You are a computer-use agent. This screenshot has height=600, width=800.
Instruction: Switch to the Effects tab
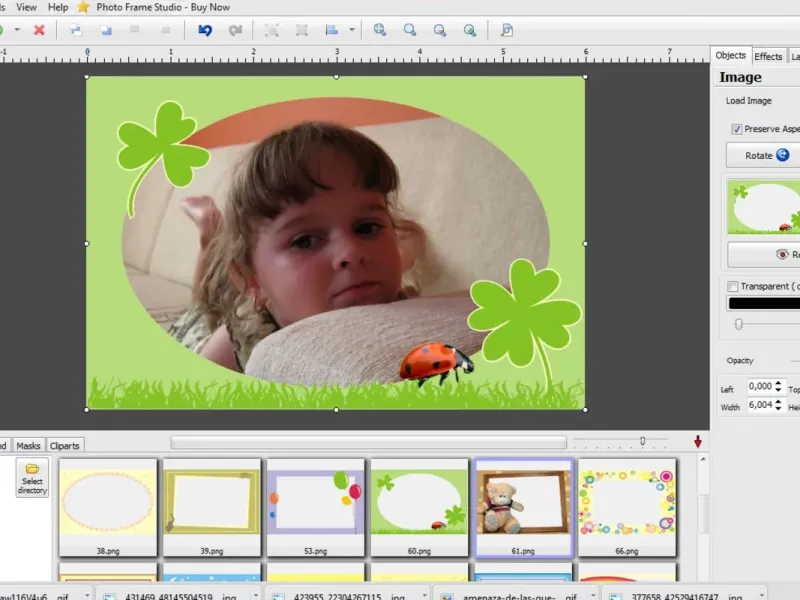[x=768, y=56]
